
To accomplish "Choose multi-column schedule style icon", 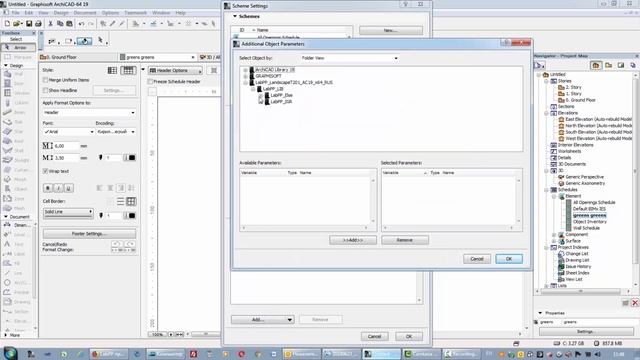I will 128,71.
